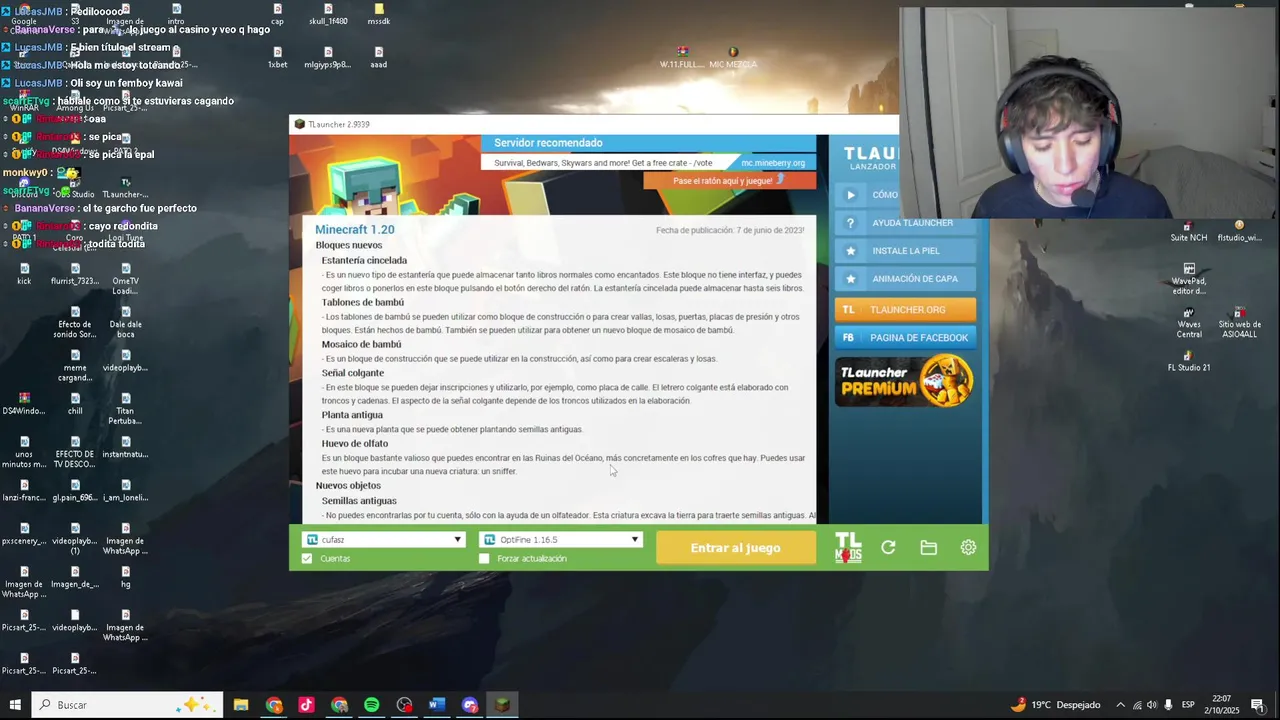Open the notifications center icon
Screen dimensions: 1280x720
[1258, 705]
